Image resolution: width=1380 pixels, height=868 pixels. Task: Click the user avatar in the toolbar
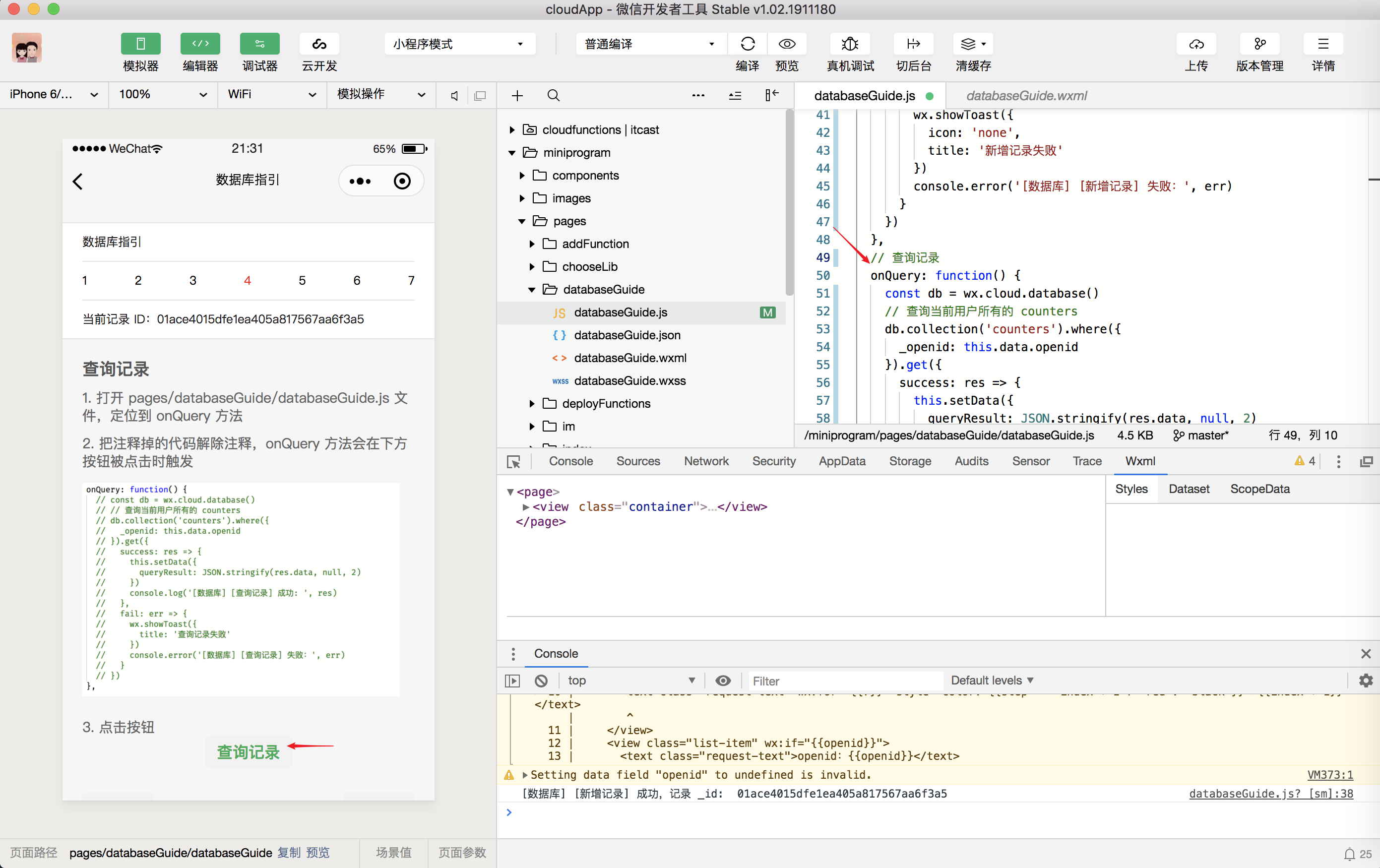point(27,48)
